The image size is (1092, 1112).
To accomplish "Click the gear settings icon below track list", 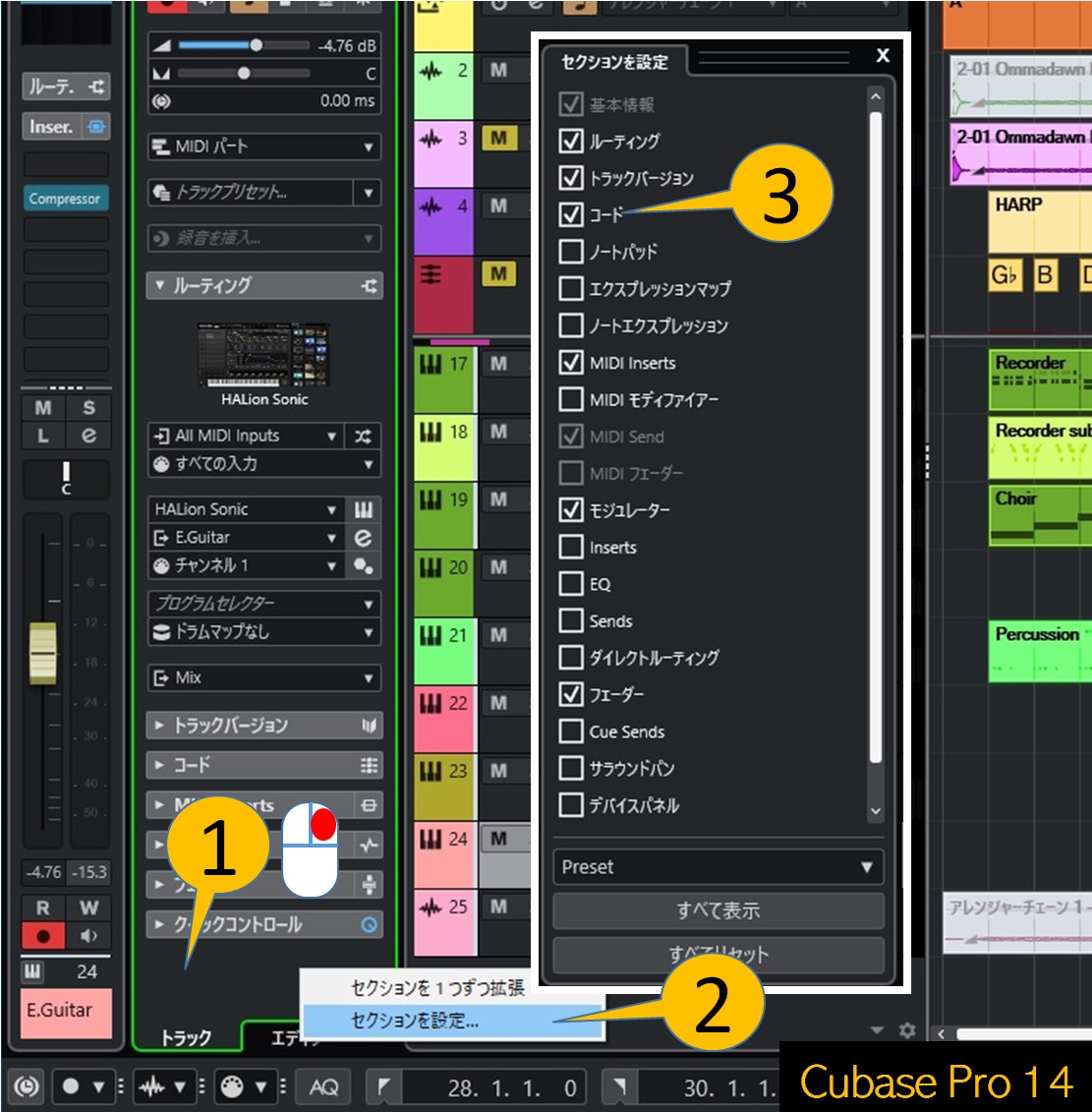I will (907, 1030).
